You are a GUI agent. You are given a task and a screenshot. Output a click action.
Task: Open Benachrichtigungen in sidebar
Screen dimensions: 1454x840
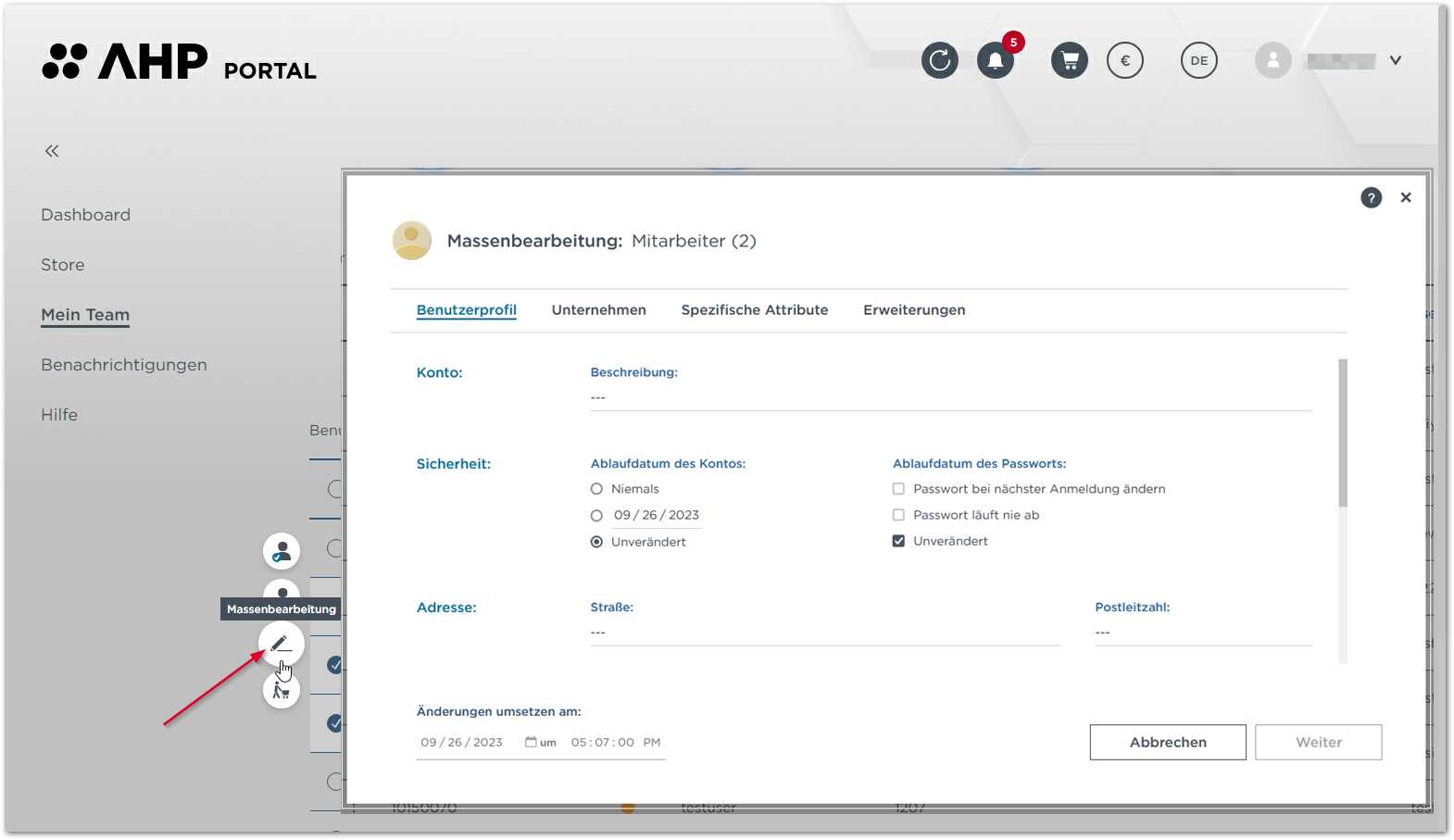(x=124, y=365)
